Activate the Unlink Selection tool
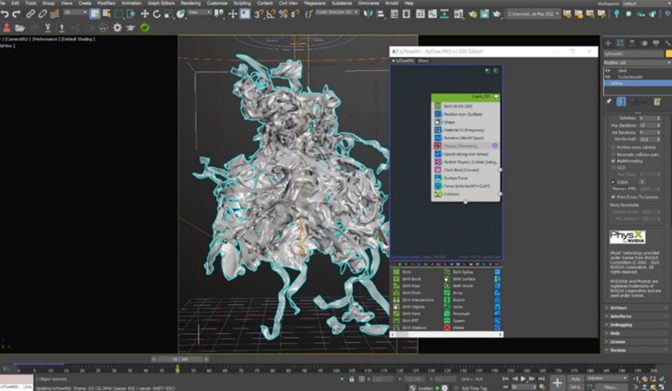Image resolution: width=672 pixels, height=391 pixels. pos(42,14)
